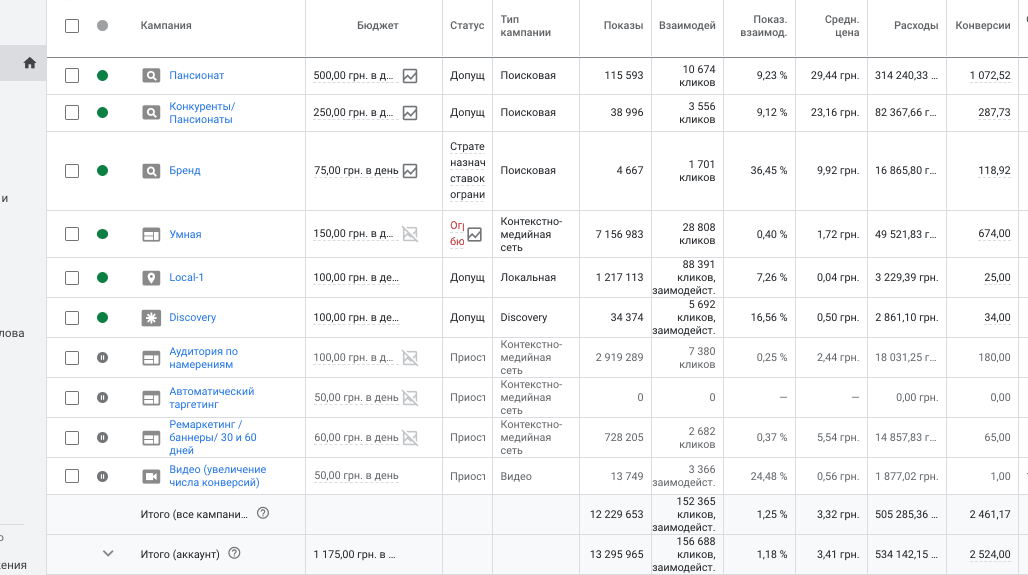Click the 1 072,52 conversions value
This screenshot has height=575, width=1028.
[x=990, y=75]
